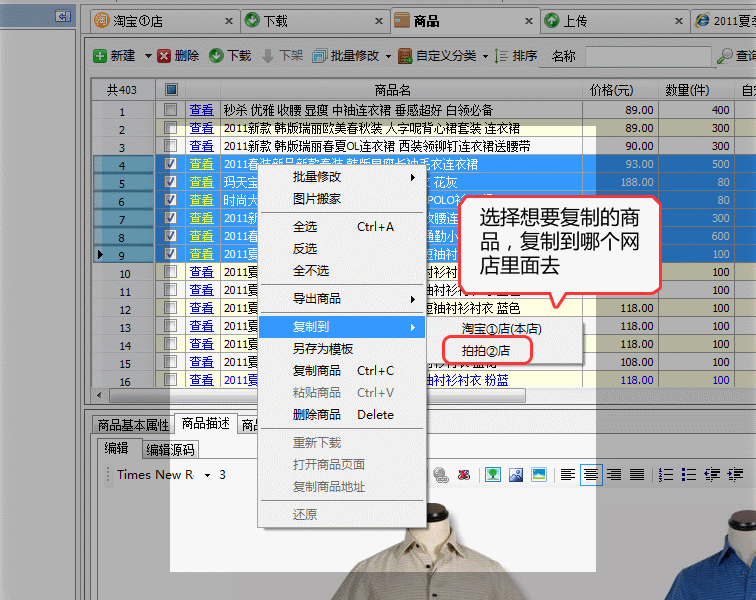This screenshot has height=600, width=756.
Task: Select 反选 in context menu
Action: [x=342, y=249]
